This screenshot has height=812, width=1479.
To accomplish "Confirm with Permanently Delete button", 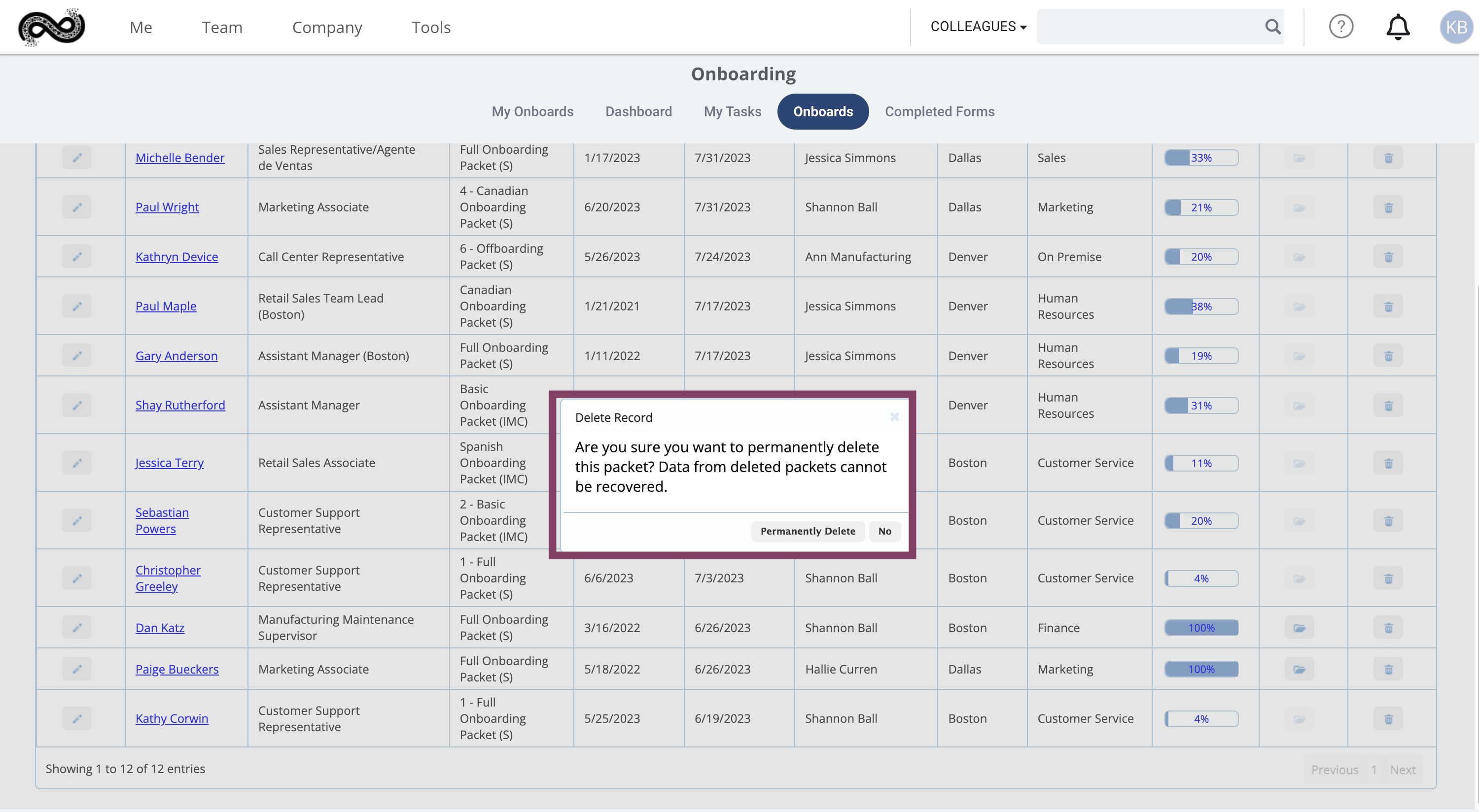I will click(807, 531).
